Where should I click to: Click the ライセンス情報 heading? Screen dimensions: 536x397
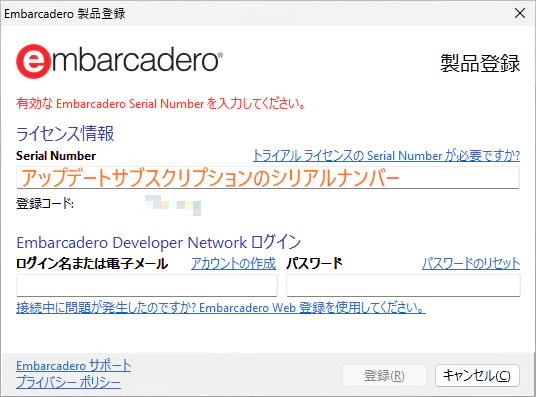coord(65,133)
